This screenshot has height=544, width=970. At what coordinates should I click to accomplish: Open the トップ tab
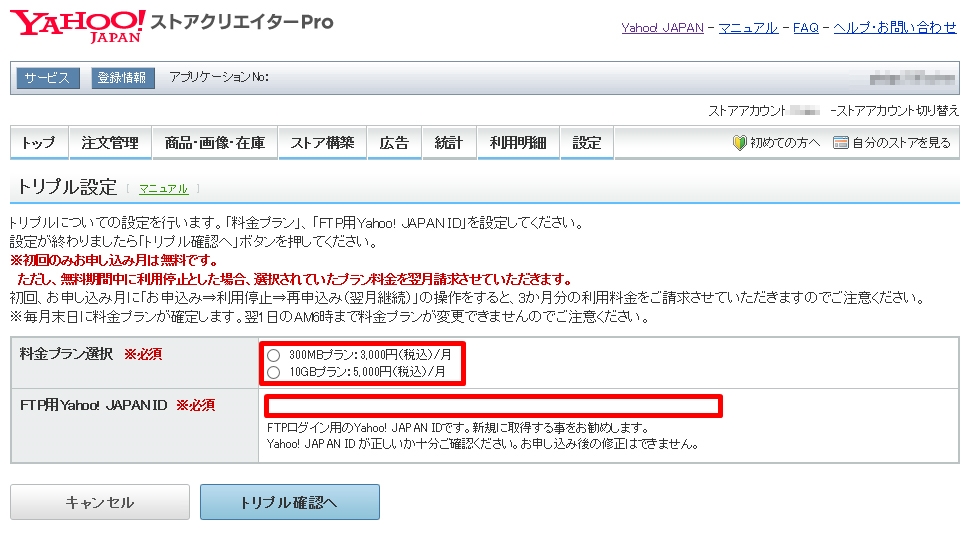coord(39,143)
